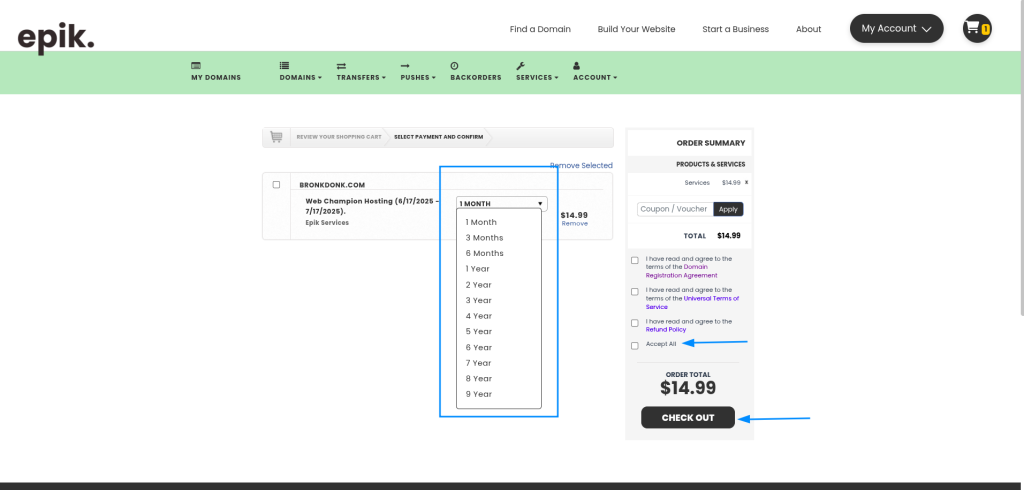Open the About page
Screen dimensions: 1024x490
[808, 29]
